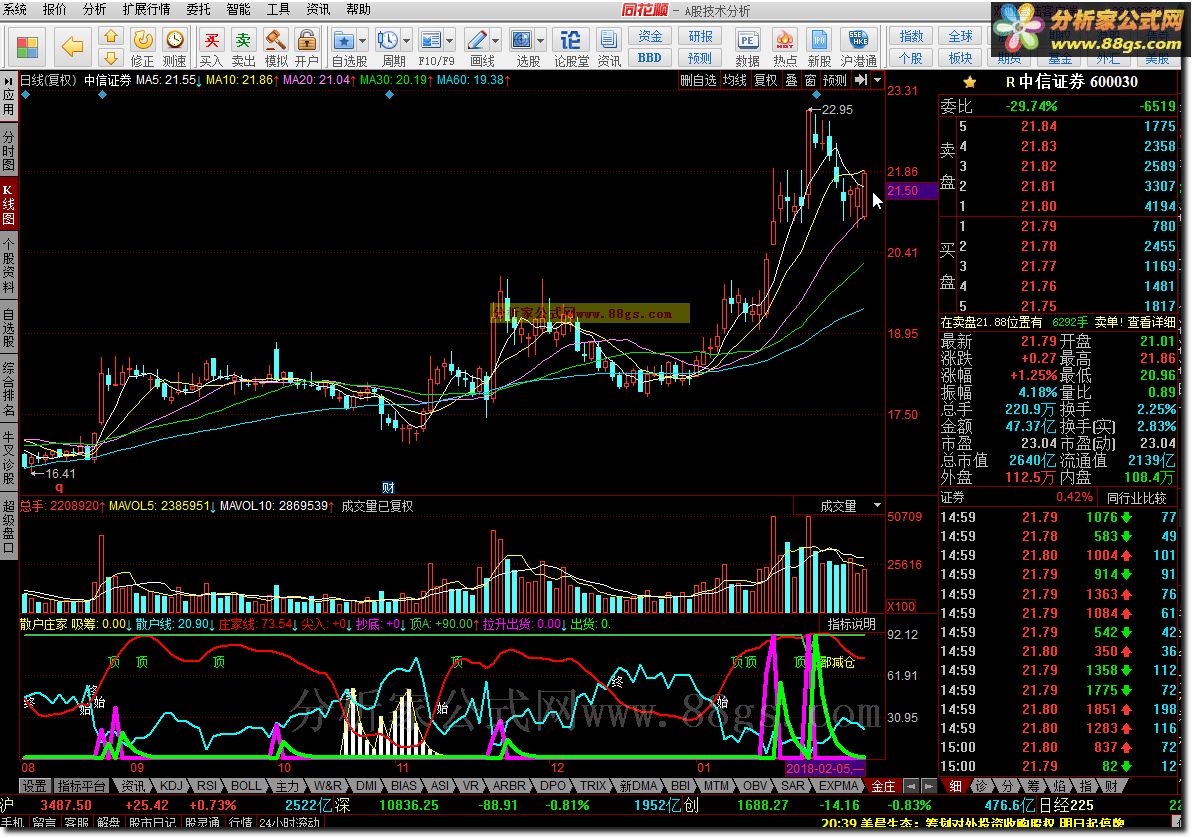Click the 资金 button in toolbar
This screenshot has height=838, width=1193.
click(650, 36)
